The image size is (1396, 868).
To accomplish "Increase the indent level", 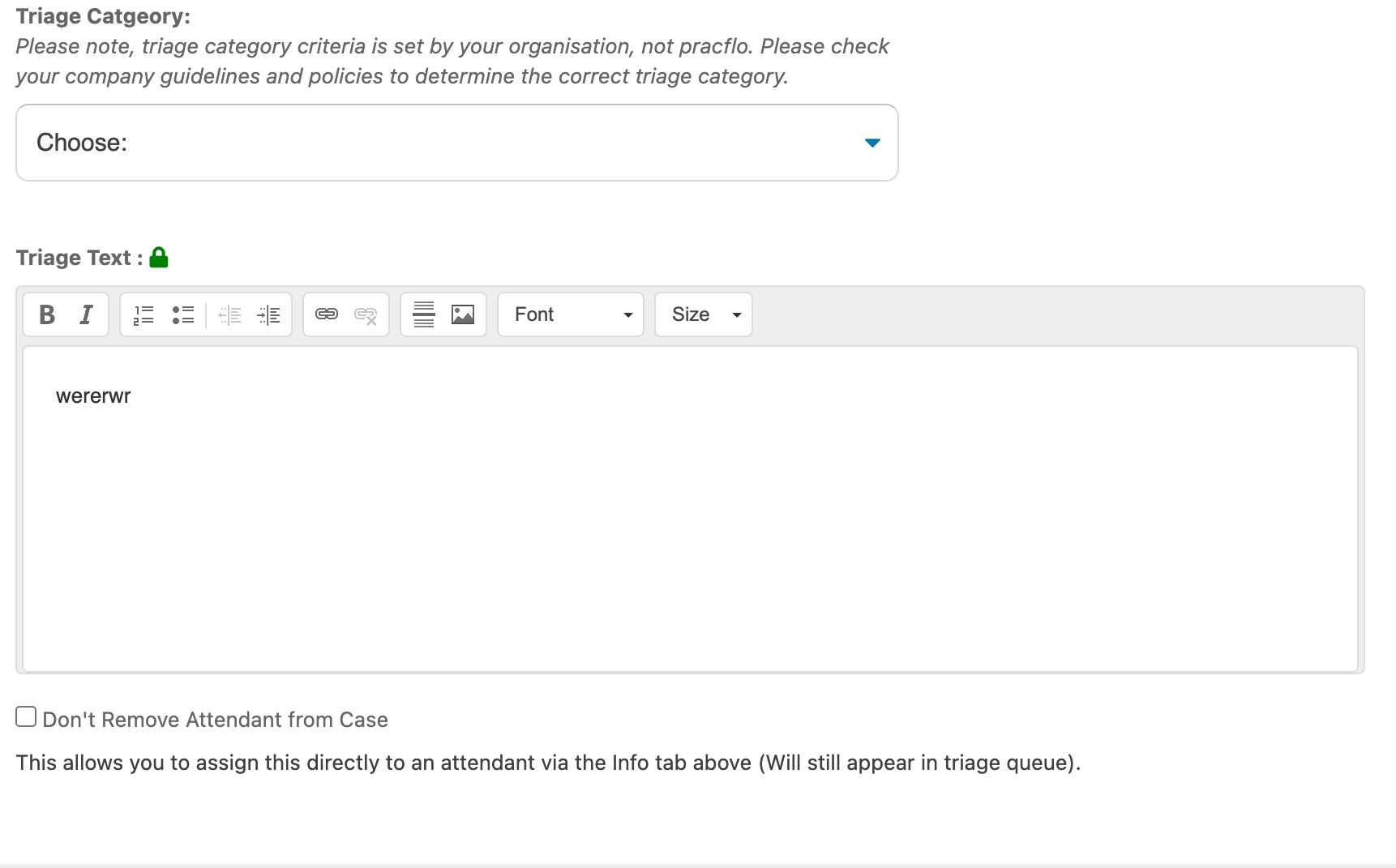I will coord(268,314).
